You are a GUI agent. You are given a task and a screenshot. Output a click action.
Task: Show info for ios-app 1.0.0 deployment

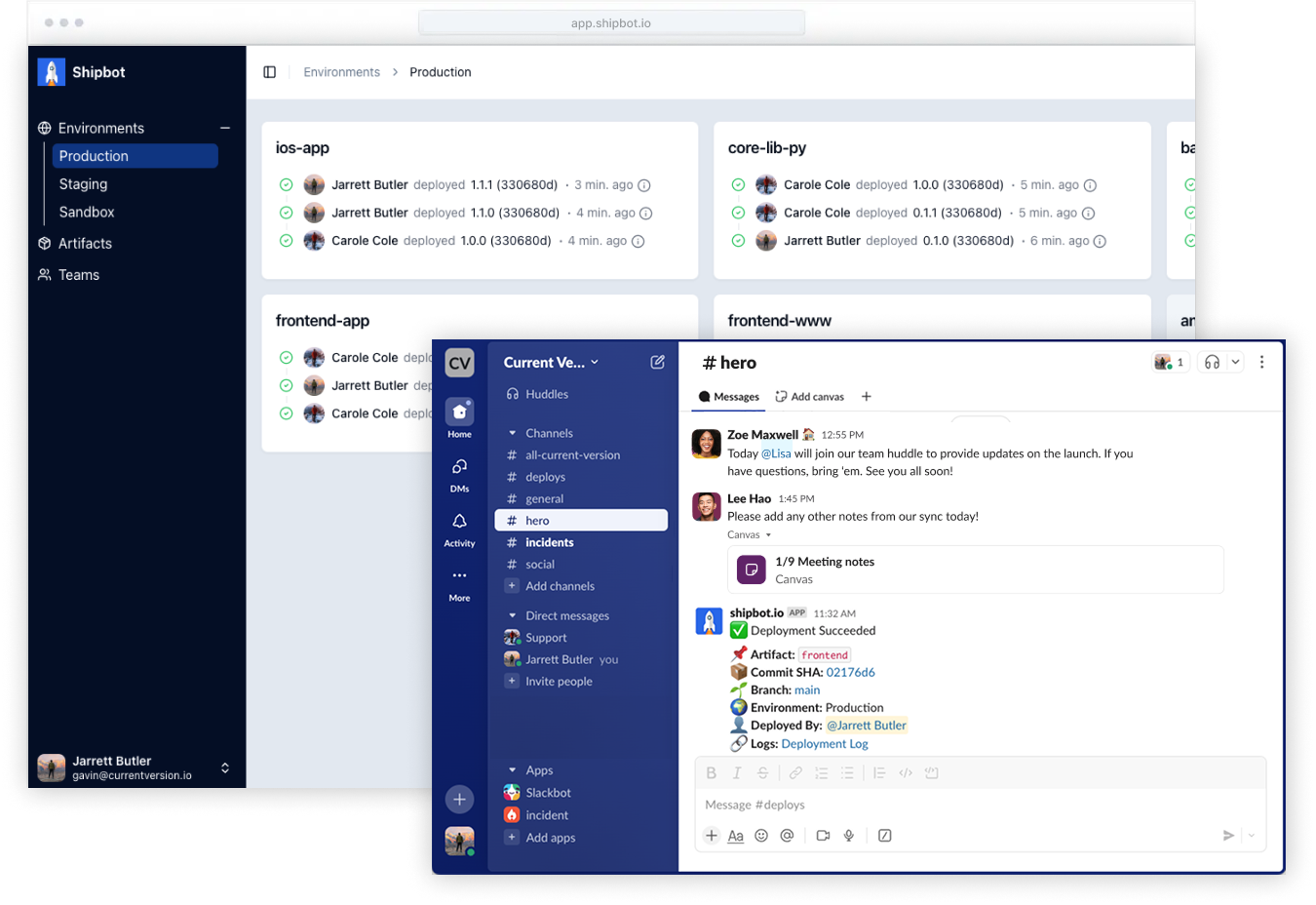[639, 241]
